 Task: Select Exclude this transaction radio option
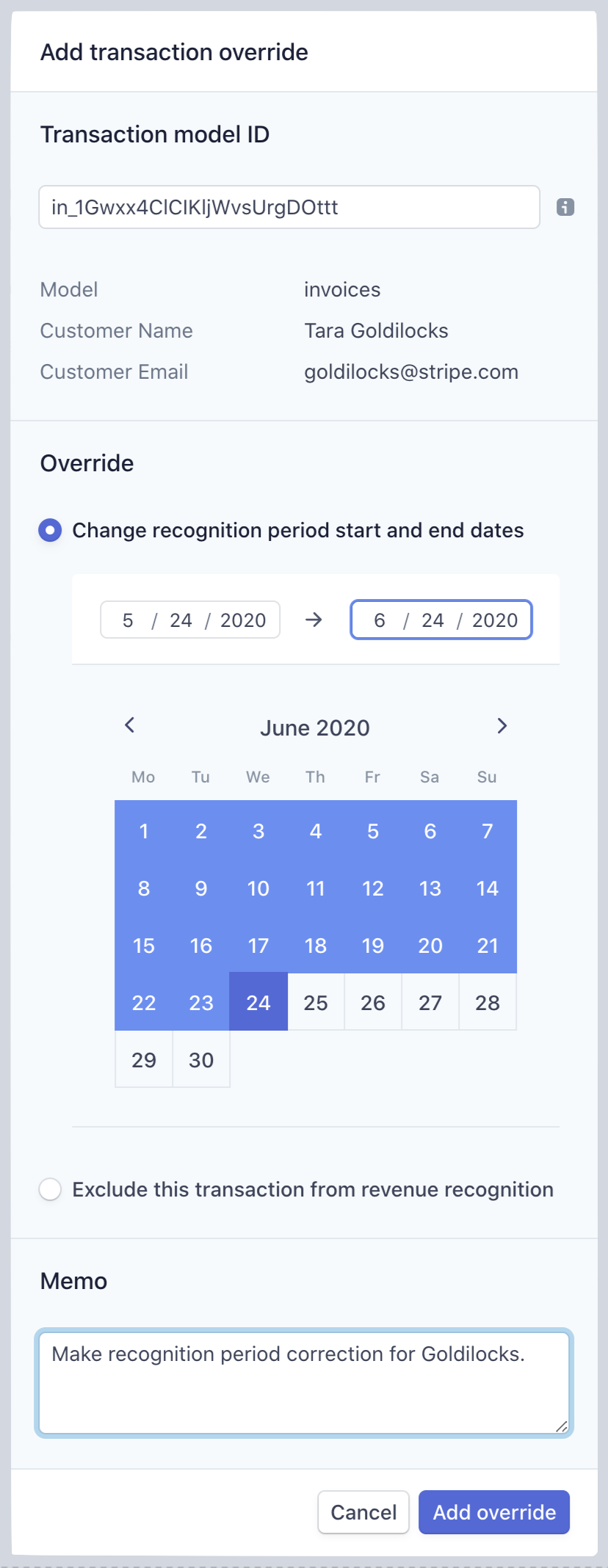coord(50,1189)
